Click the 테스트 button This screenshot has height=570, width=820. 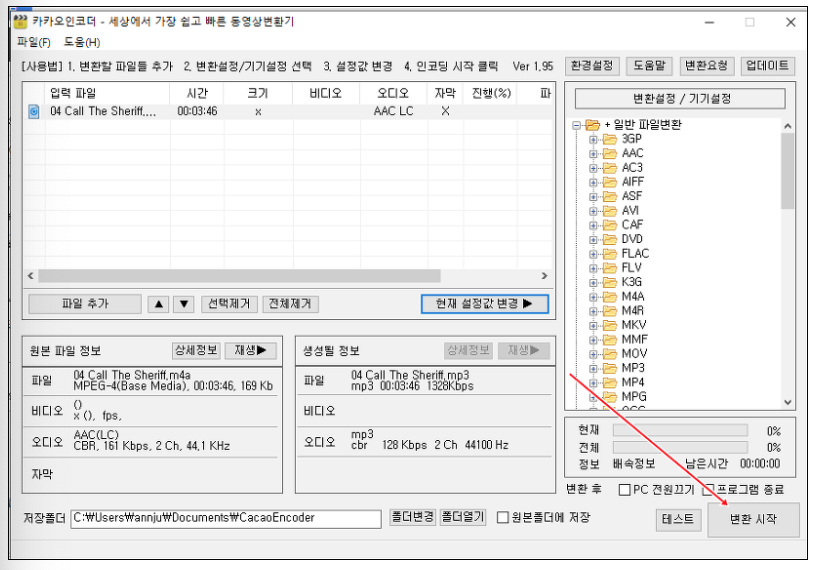(x=678, y=519)
